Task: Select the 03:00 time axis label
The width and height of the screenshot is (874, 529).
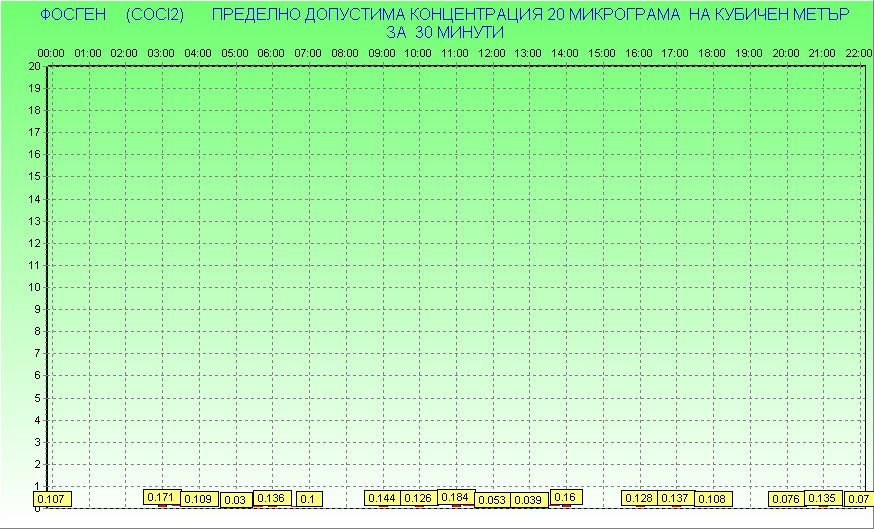Action: [161, 54]
